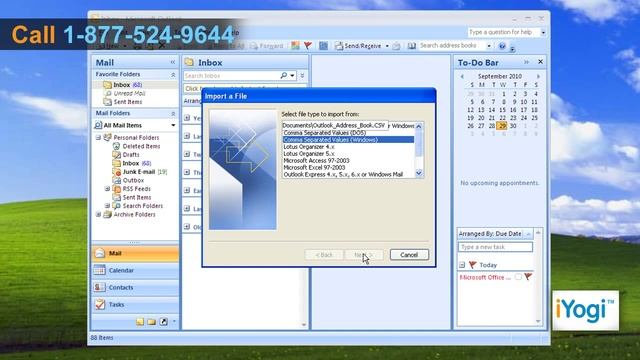Minimize the To-Do Bar with chevron
Screen dimensions: 640x360
pyautogui.click(x=527, y=62)
